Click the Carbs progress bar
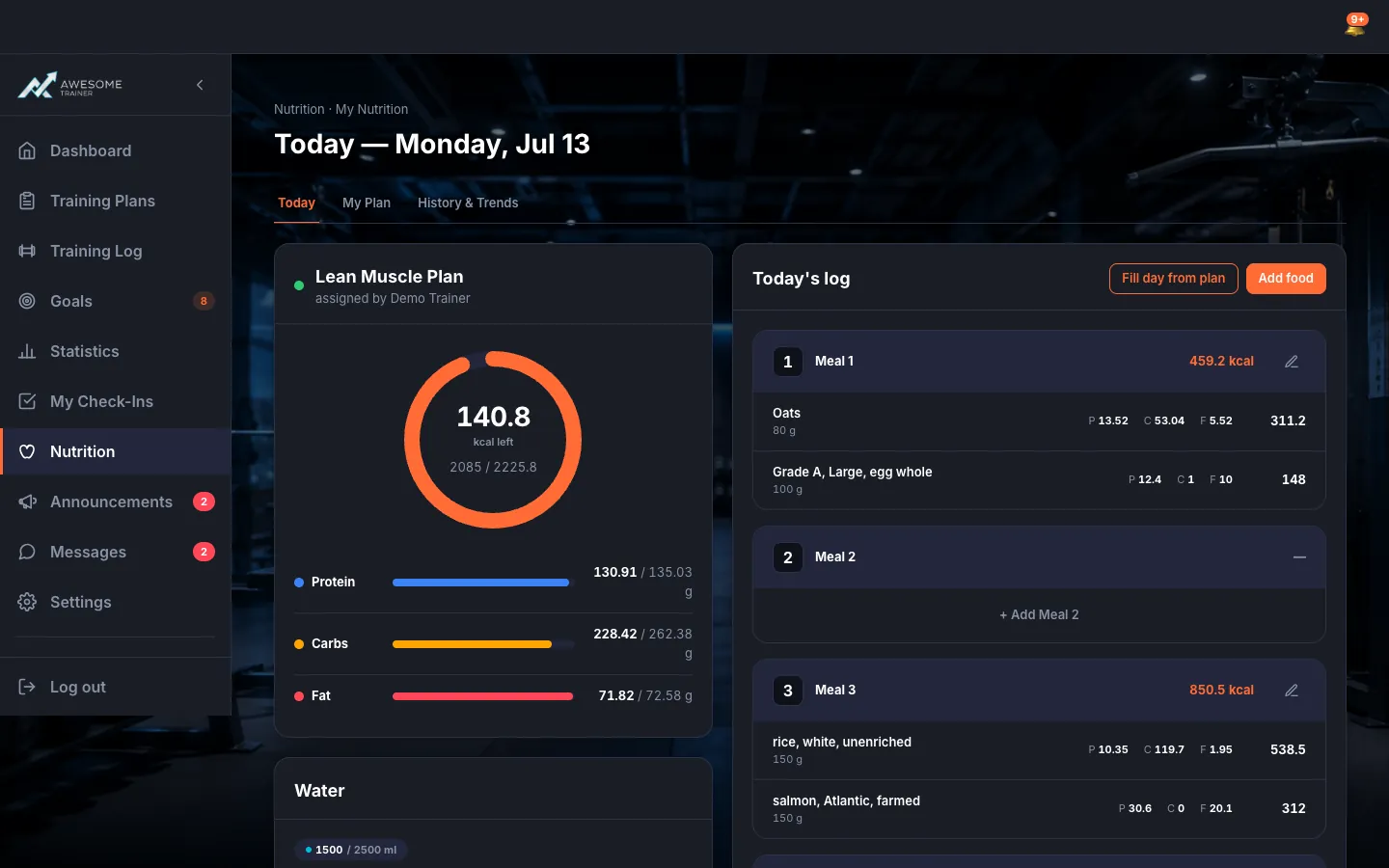Image resolution: width=1389 pixels, height=868 pixels. tap(482, 644)
